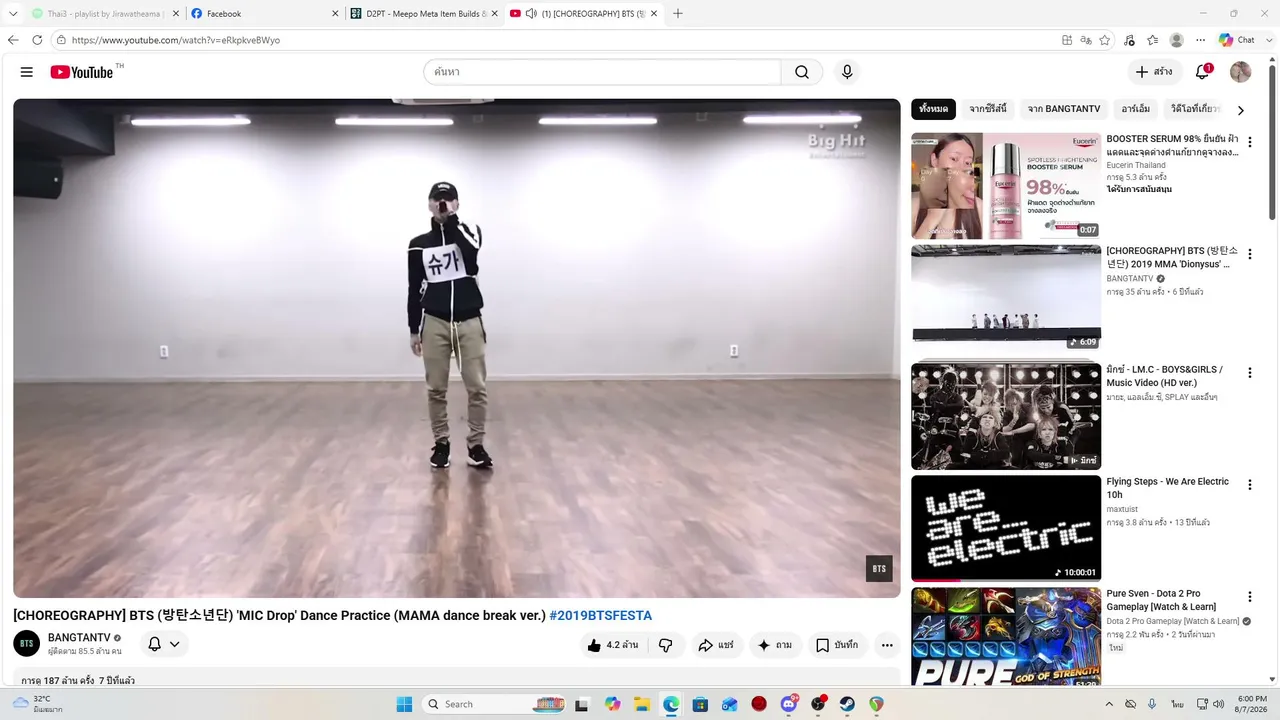Screen dimensions: 1280x720
Task: Mute the tab playing the BTS choreography
Action: [x=531, y=14]
